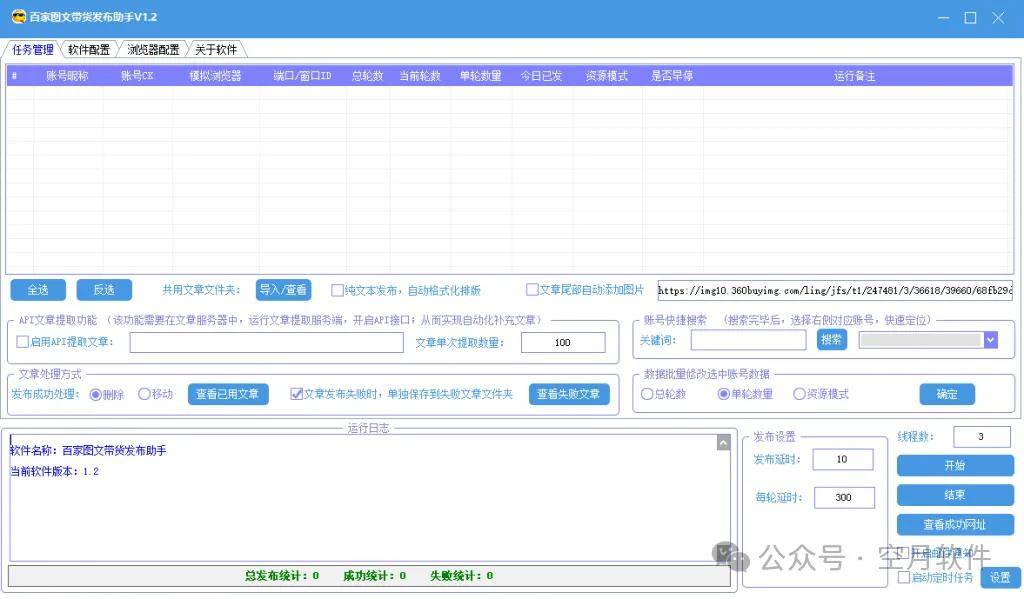Viewport: 1024px width, 599px height.
Task: Switch to the 软件配置 tab
Action: point(89,50)
